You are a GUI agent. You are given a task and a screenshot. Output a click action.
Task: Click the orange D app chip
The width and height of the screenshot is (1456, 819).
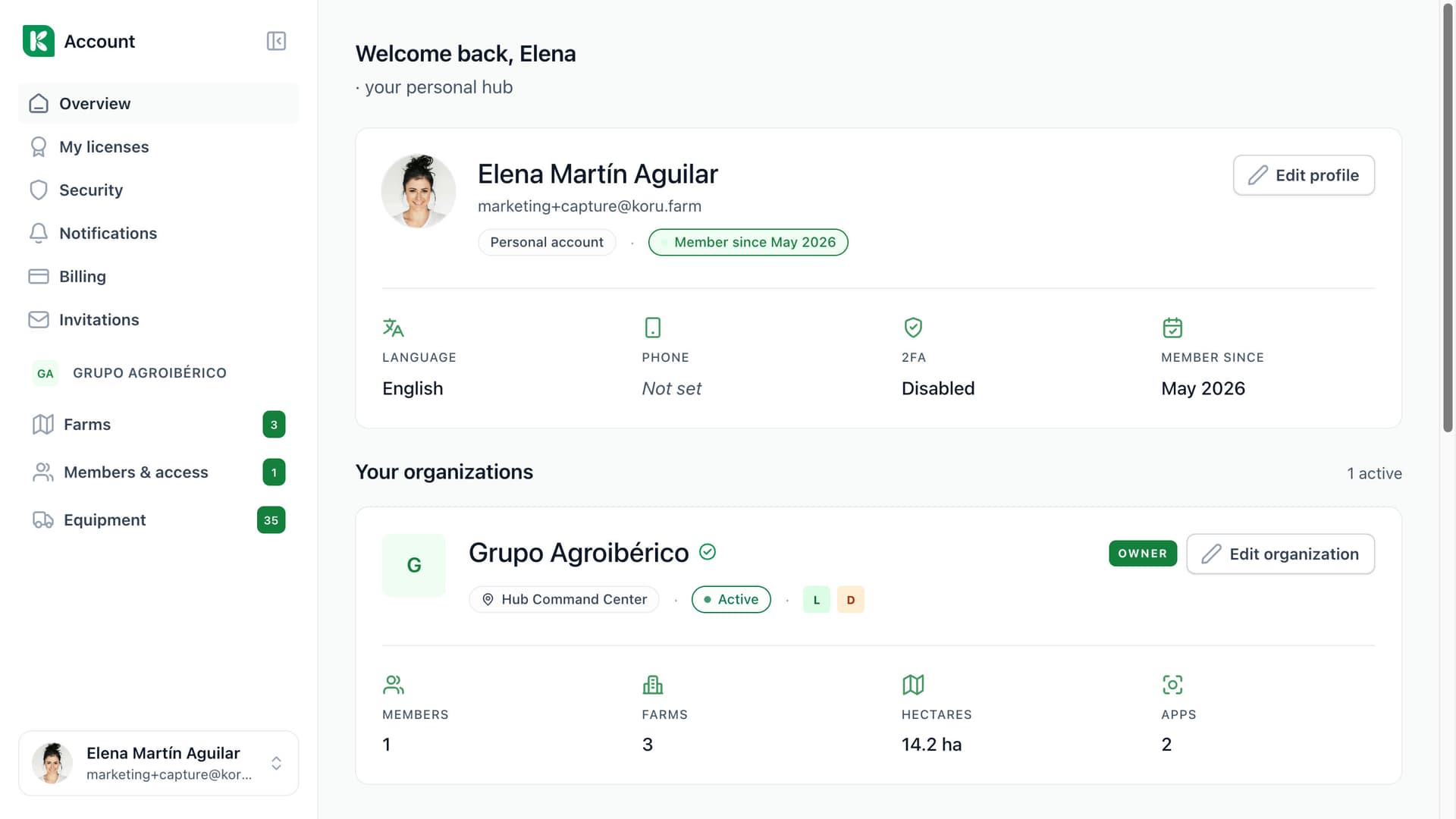click(x=851, y=600)
